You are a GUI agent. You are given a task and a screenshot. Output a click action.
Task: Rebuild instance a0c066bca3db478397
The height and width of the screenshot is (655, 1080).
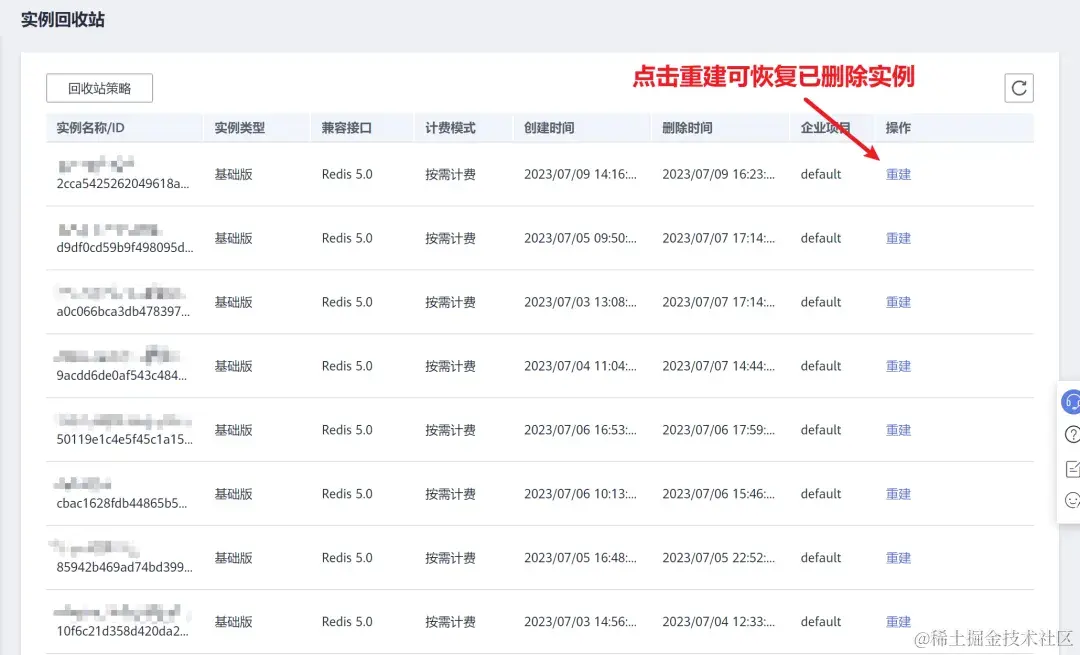point(897,302)
